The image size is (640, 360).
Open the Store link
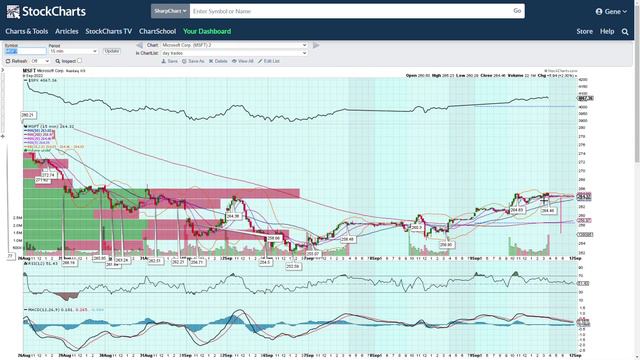coord(584,31)
